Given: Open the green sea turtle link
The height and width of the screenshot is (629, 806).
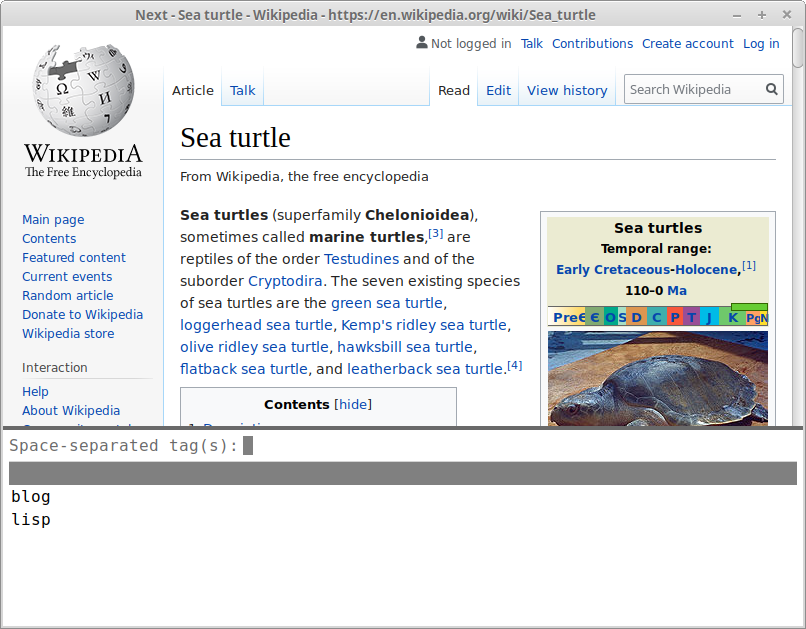Looking at the screenshot, I should (387, 303).
